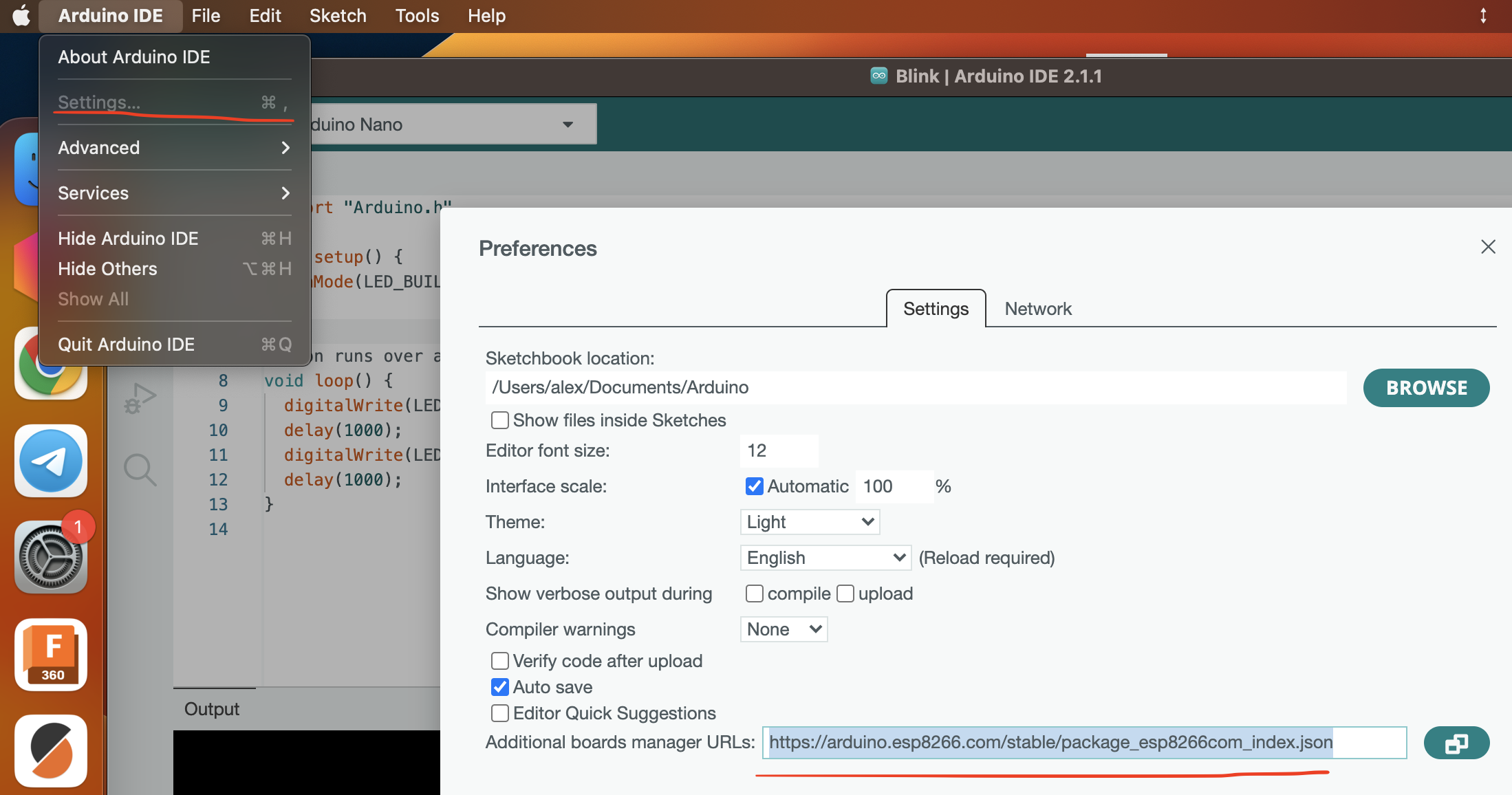Image resolution: width=1512 pixels, height=795 pixels.
Task: Click the menu bar status icon at right
Action: [1483, 15]
